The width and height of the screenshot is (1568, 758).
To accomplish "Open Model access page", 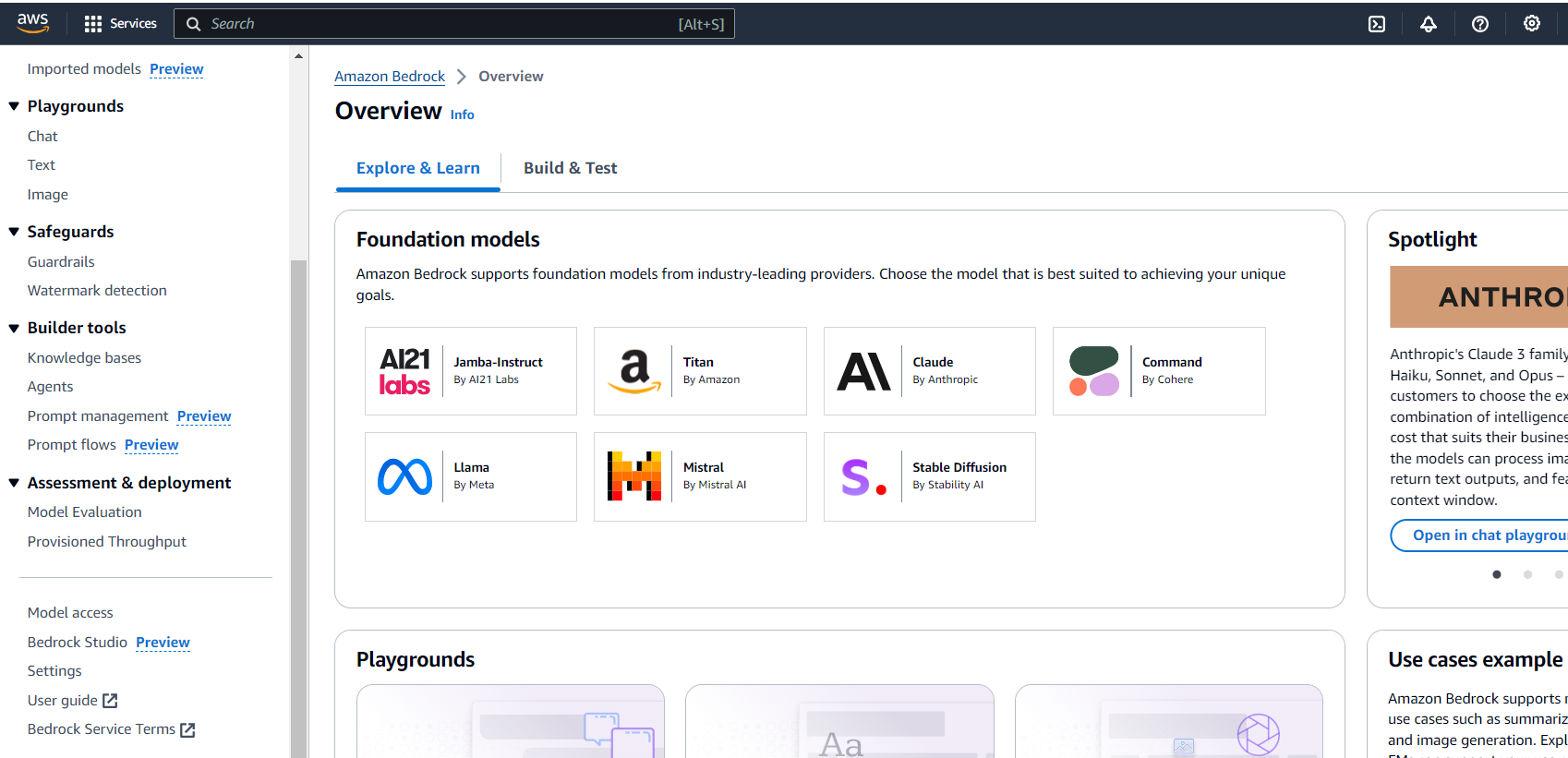I will tap(70, 613).
